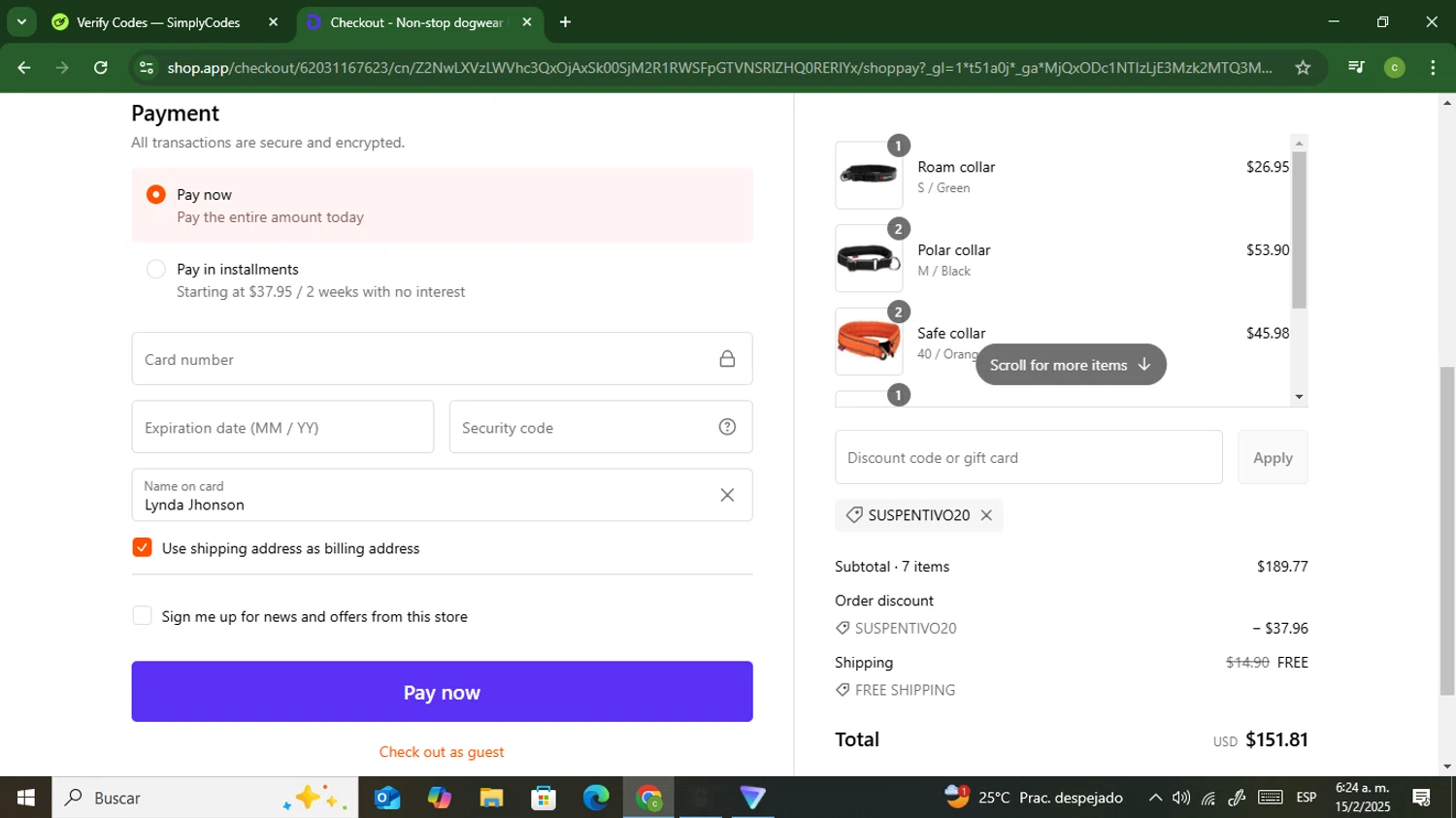Check Sign me up for news and offers
The width and height of the screenshot is (1456, 818).
[x=142, y=615]
